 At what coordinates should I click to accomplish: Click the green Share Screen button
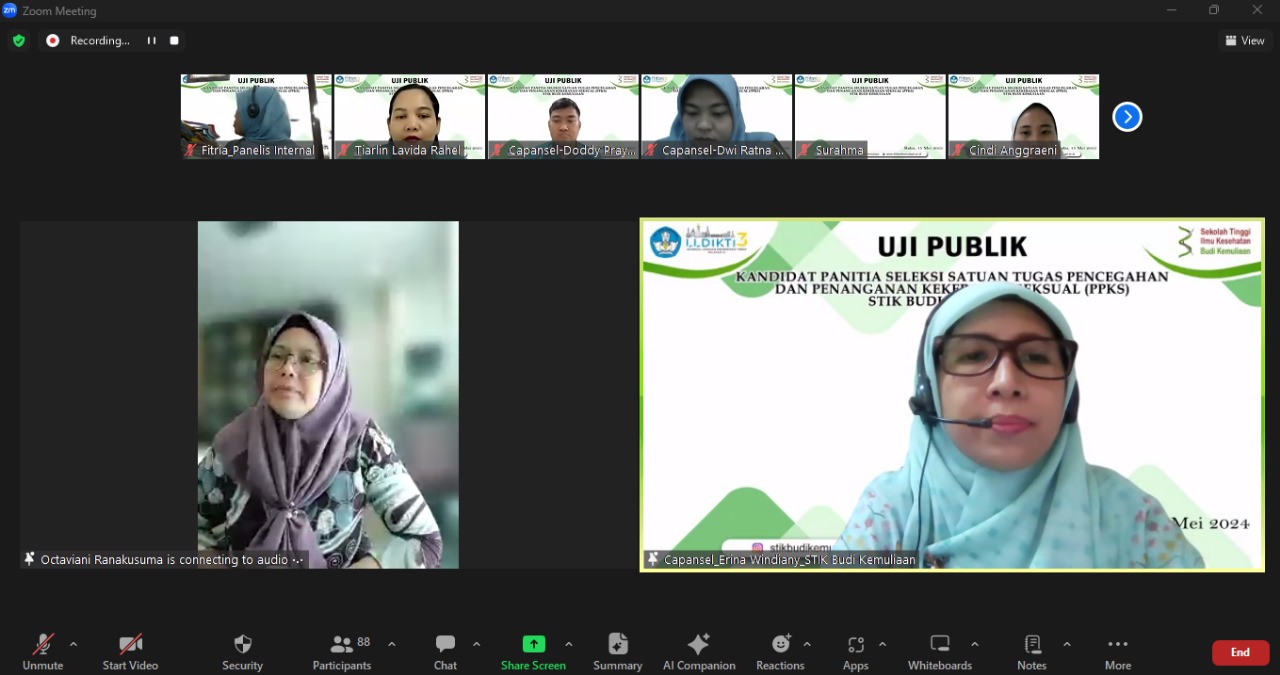[x=533, y=652]
